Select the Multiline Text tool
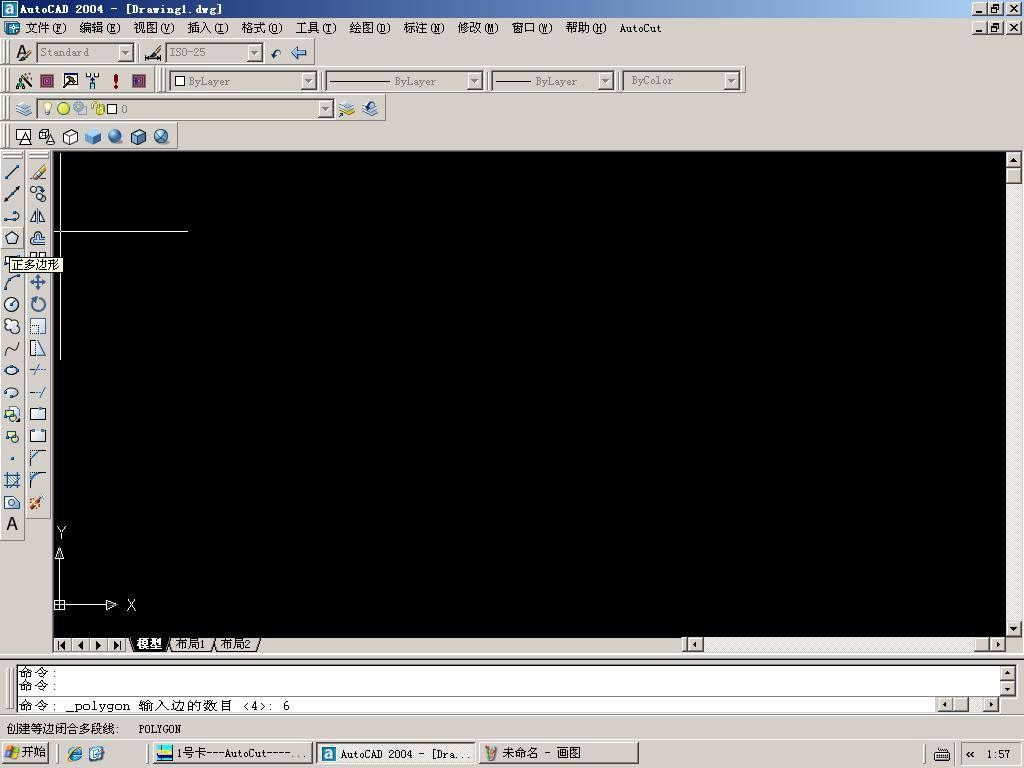Screen dimensions: 1024x768 coord(12,524)
